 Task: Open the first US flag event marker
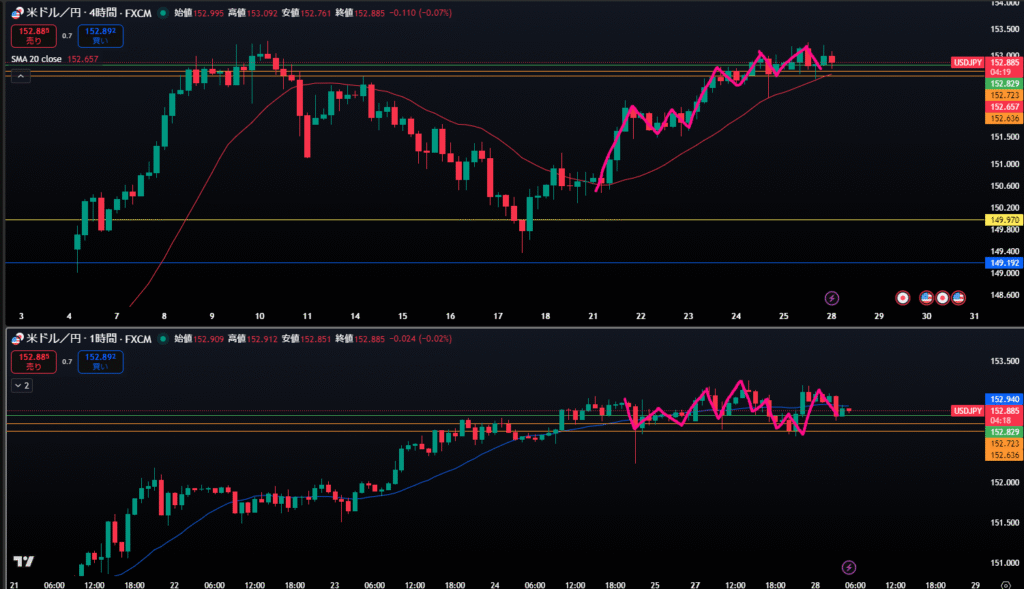(925, 298)
